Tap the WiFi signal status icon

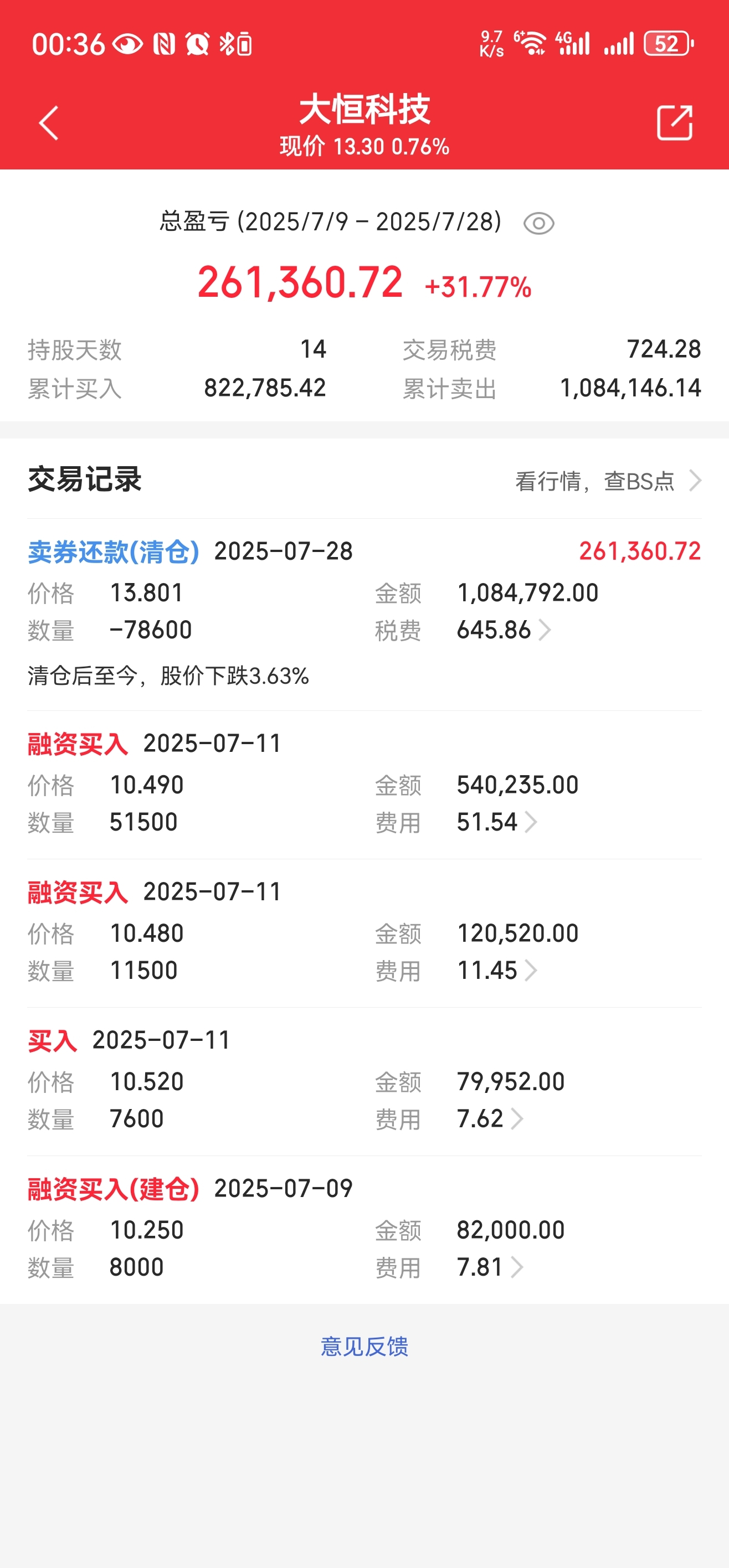click(530, 44)
